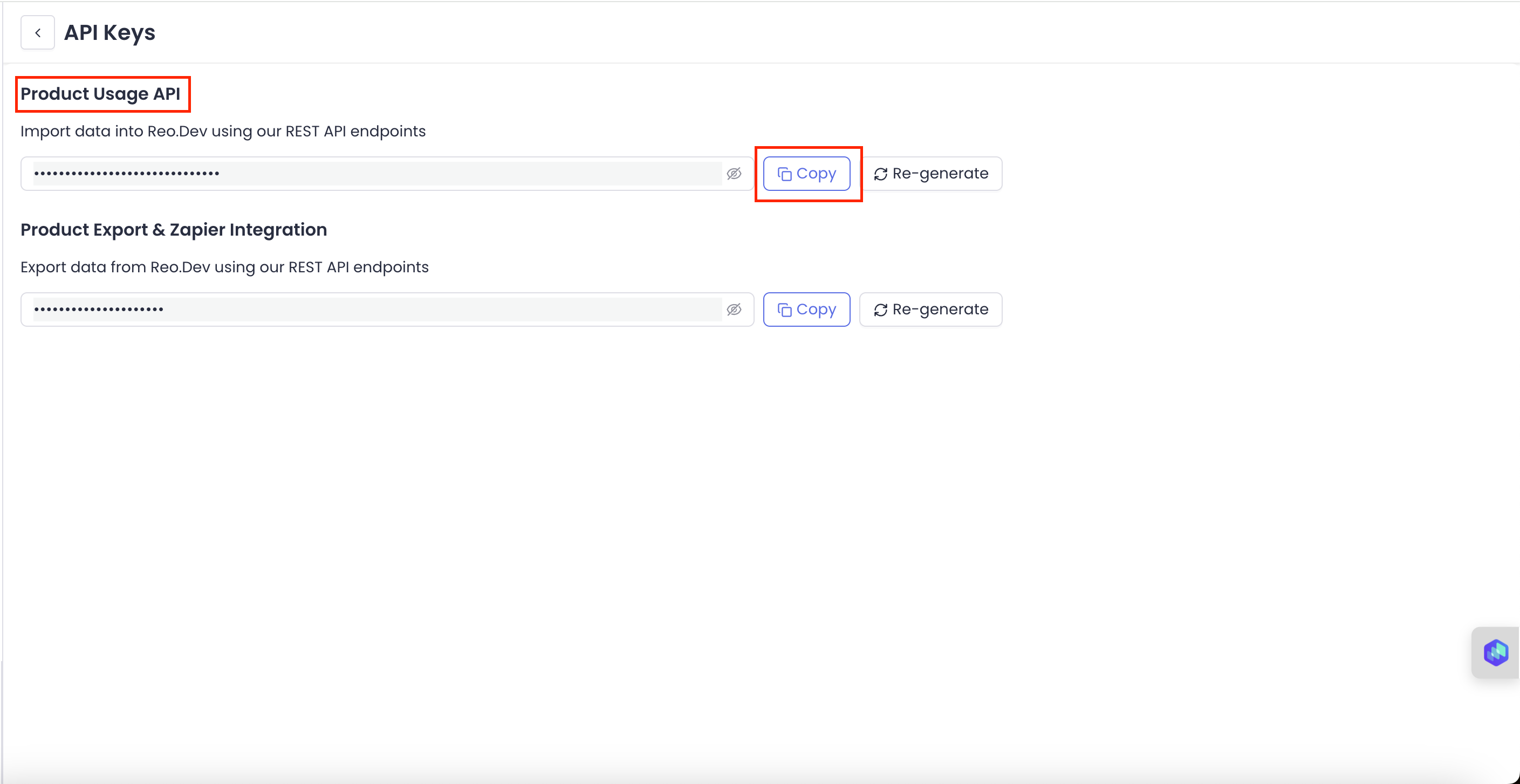
Task: Click the Import data into Reo.Dev description
Action: [222, 131]
